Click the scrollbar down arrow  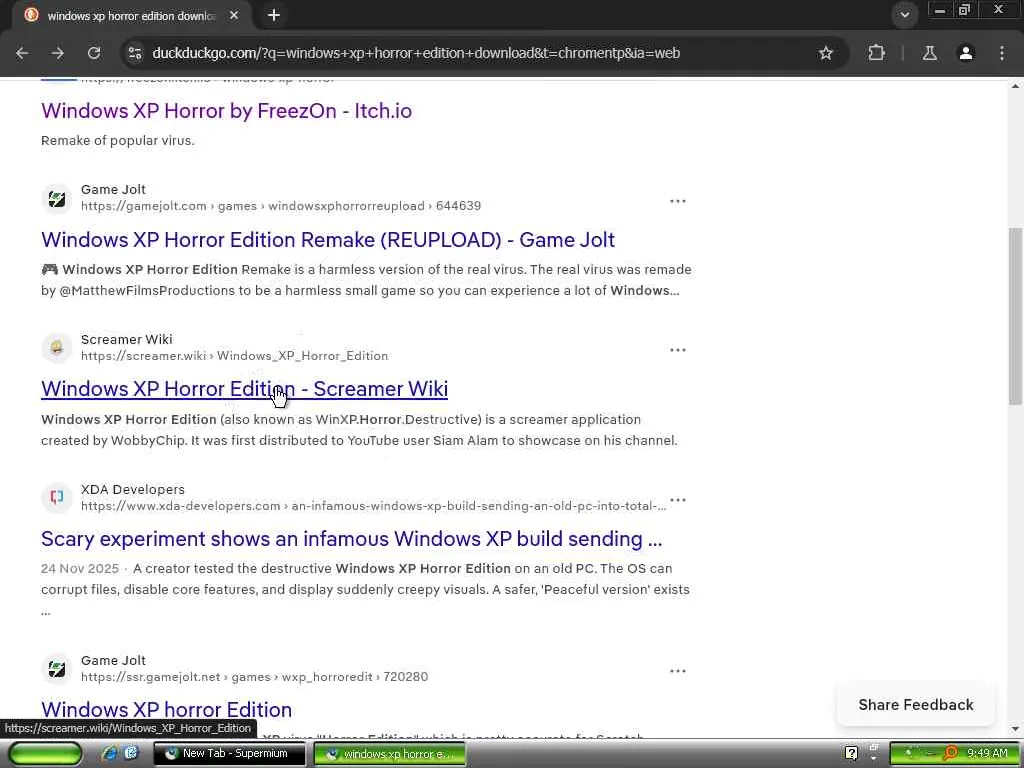coord(1015,729)
